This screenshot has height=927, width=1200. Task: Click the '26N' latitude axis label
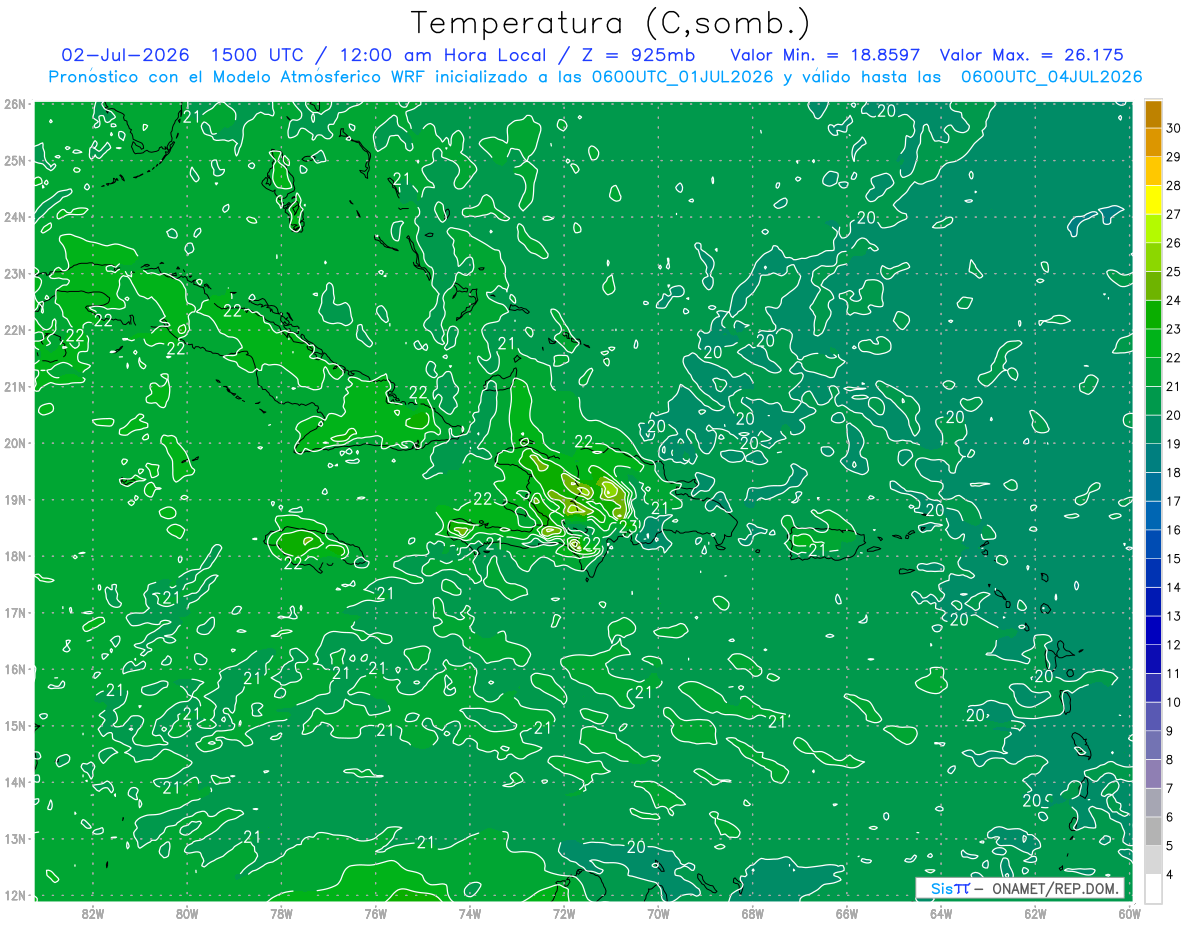(14, 104)
